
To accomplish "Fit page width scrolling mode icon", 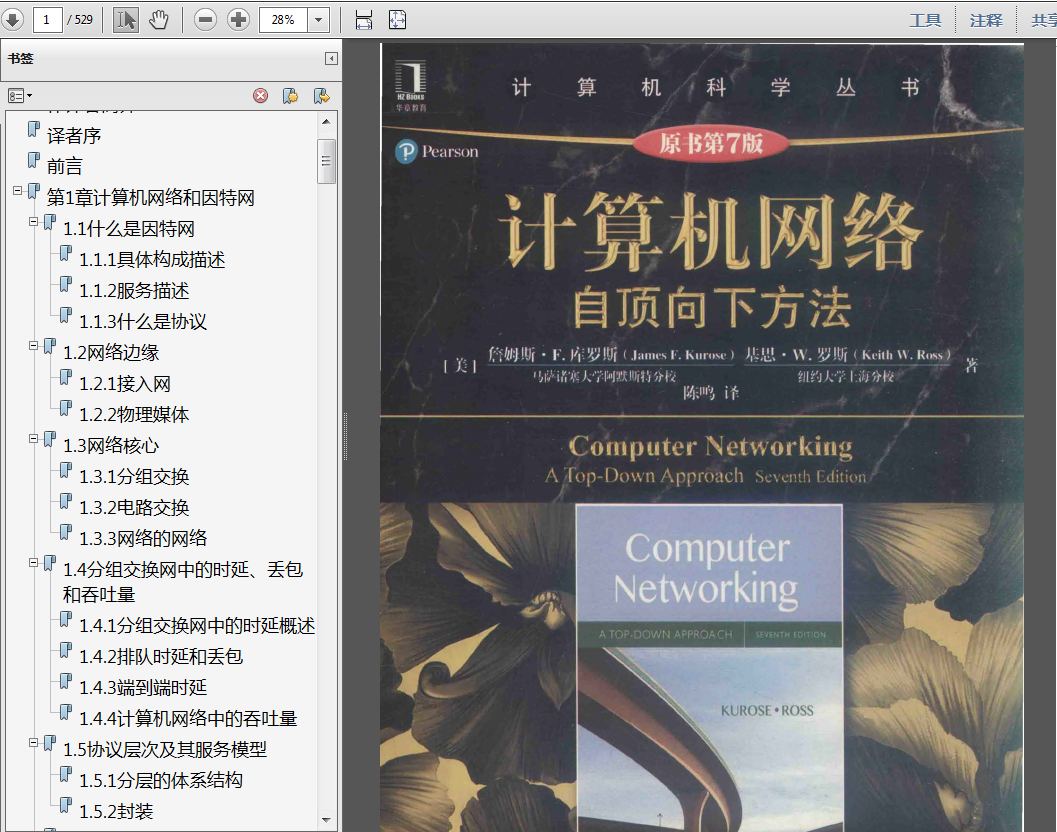I will pyautogui.click(x=364, y=20).
